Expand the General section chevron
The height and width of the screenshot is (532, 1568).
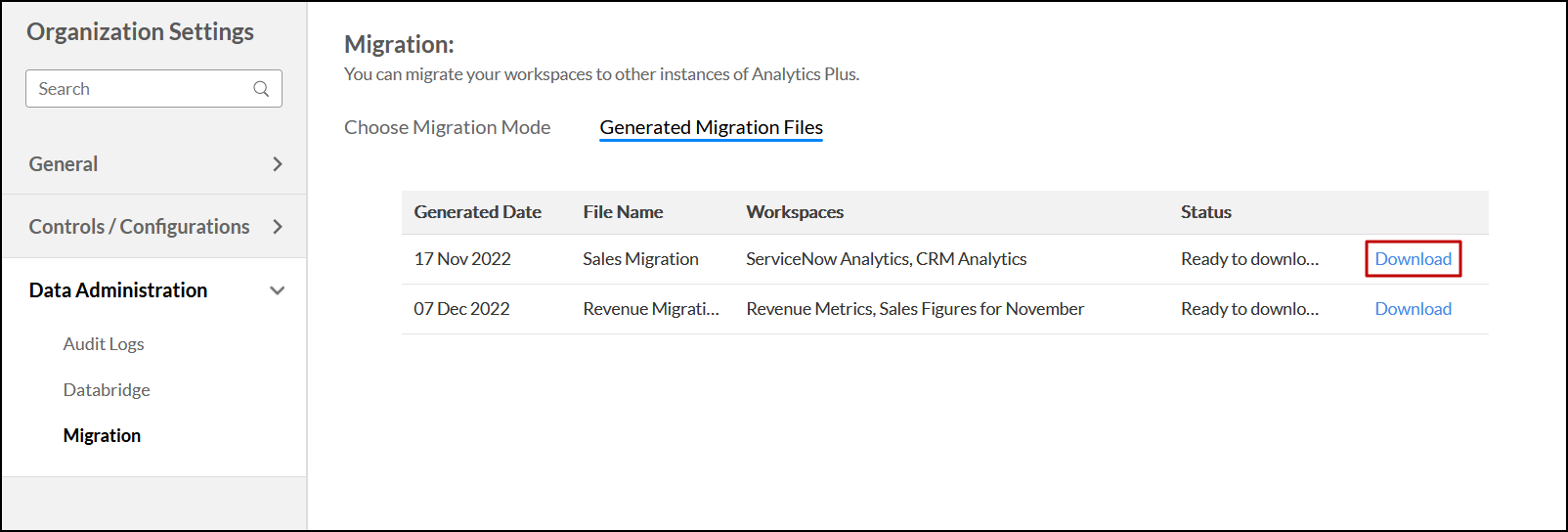[x=278, y=164]
